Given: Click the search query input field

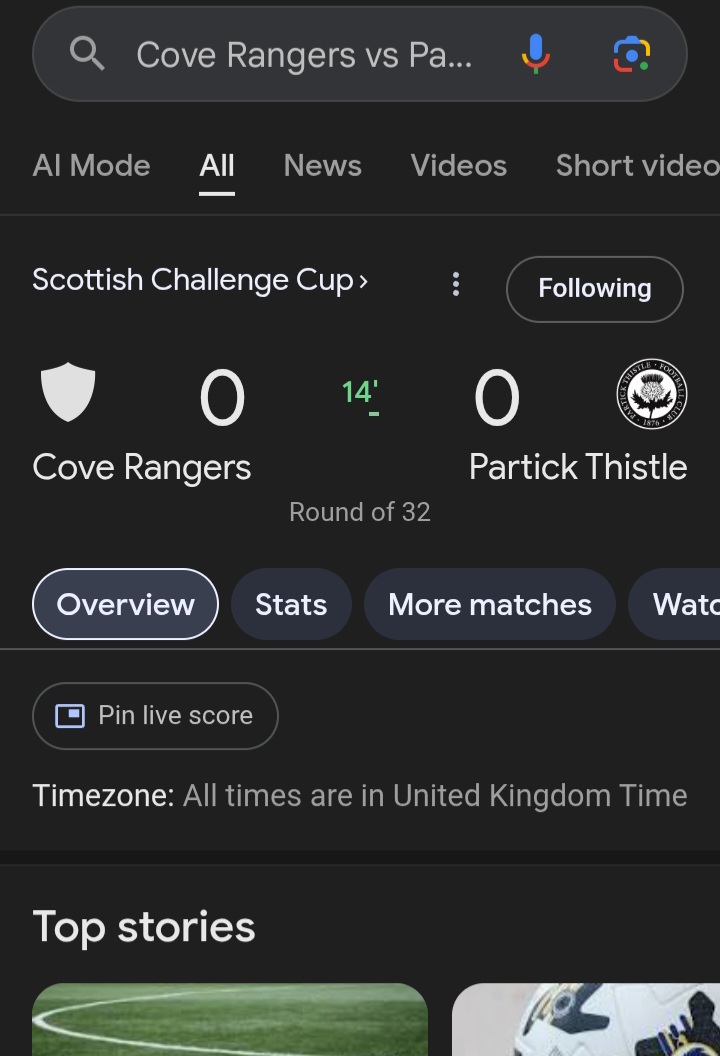Looking at the screenshot, I should pos(304,55).
